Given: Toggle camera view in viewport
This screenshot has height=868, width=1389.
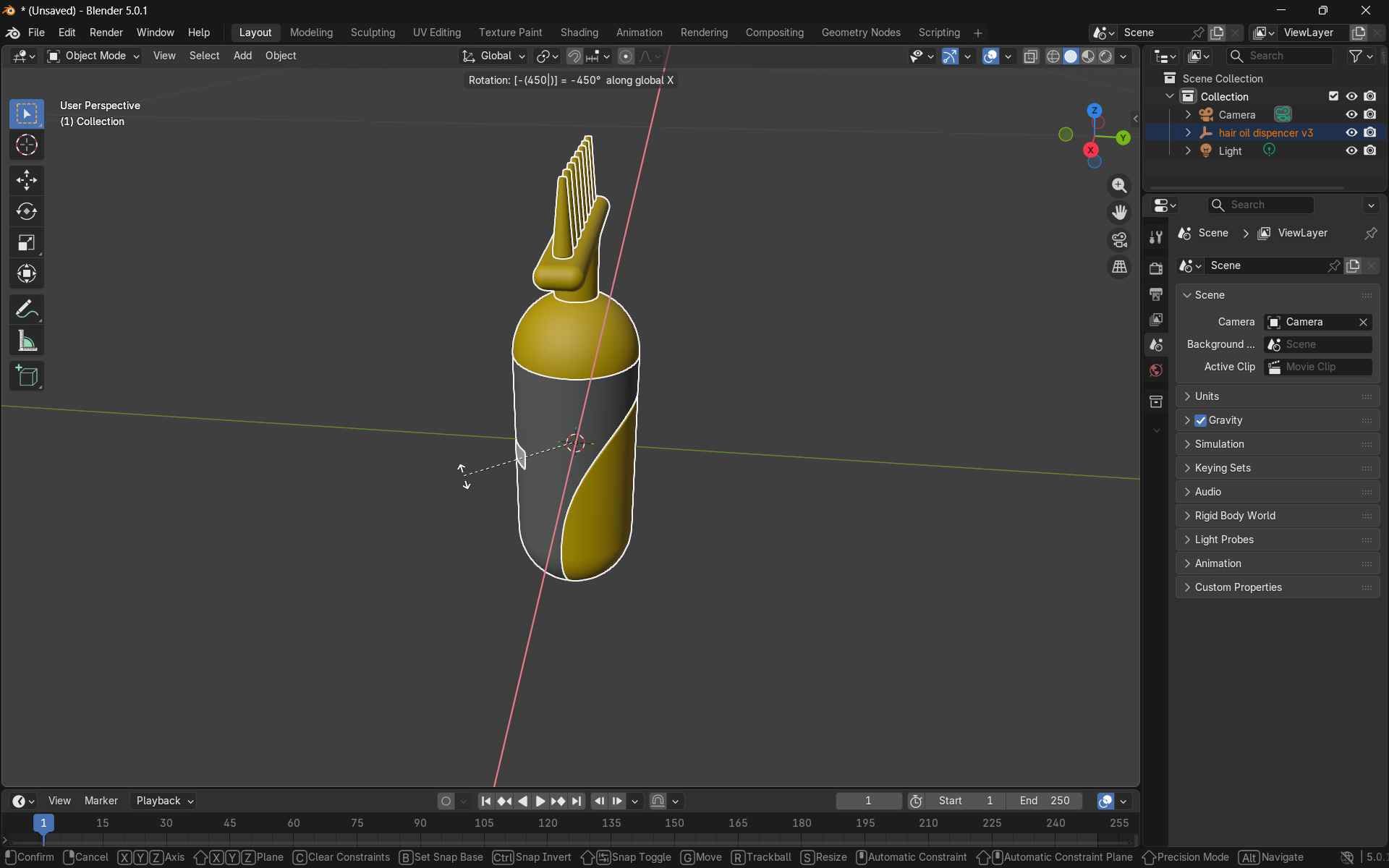Looking at the screenshot, I should [x=1119, y=239].
